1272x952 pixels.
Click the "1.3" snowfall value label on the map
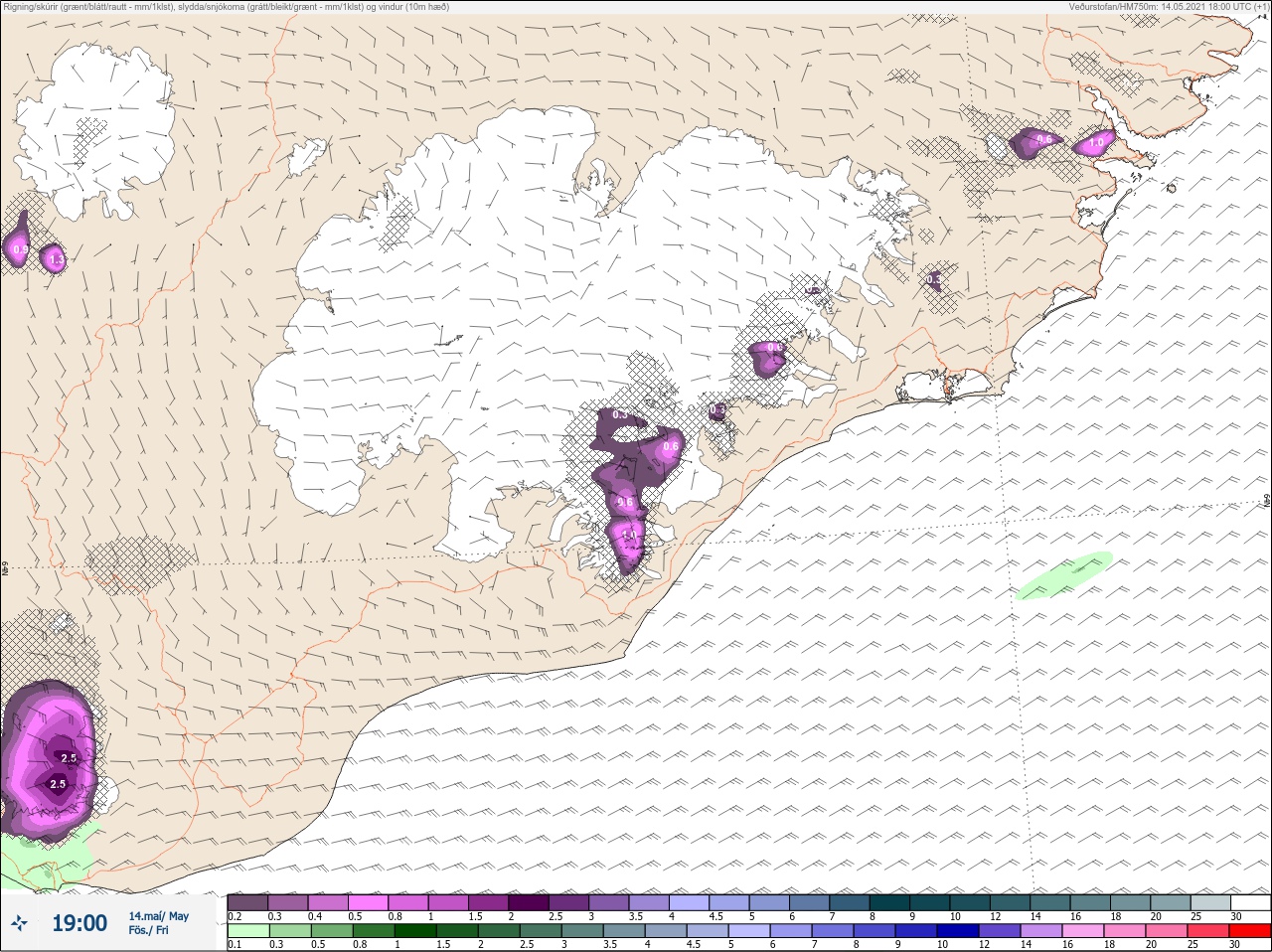click(x=56, y=260)
